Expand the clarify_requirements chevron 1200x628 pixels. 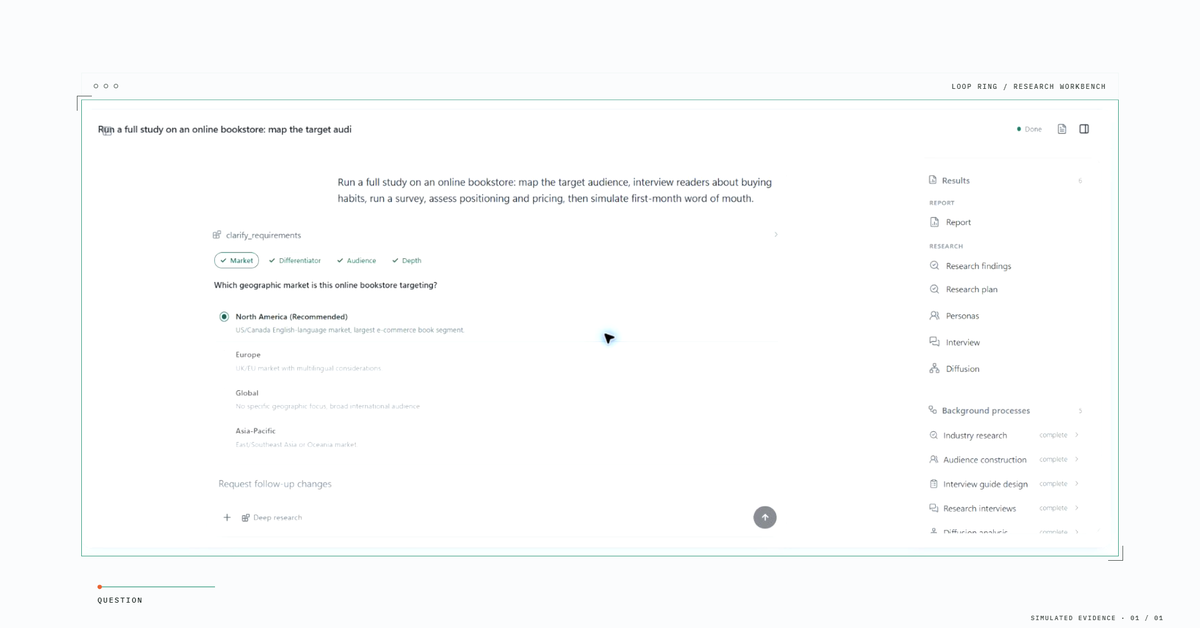(776, 235)
